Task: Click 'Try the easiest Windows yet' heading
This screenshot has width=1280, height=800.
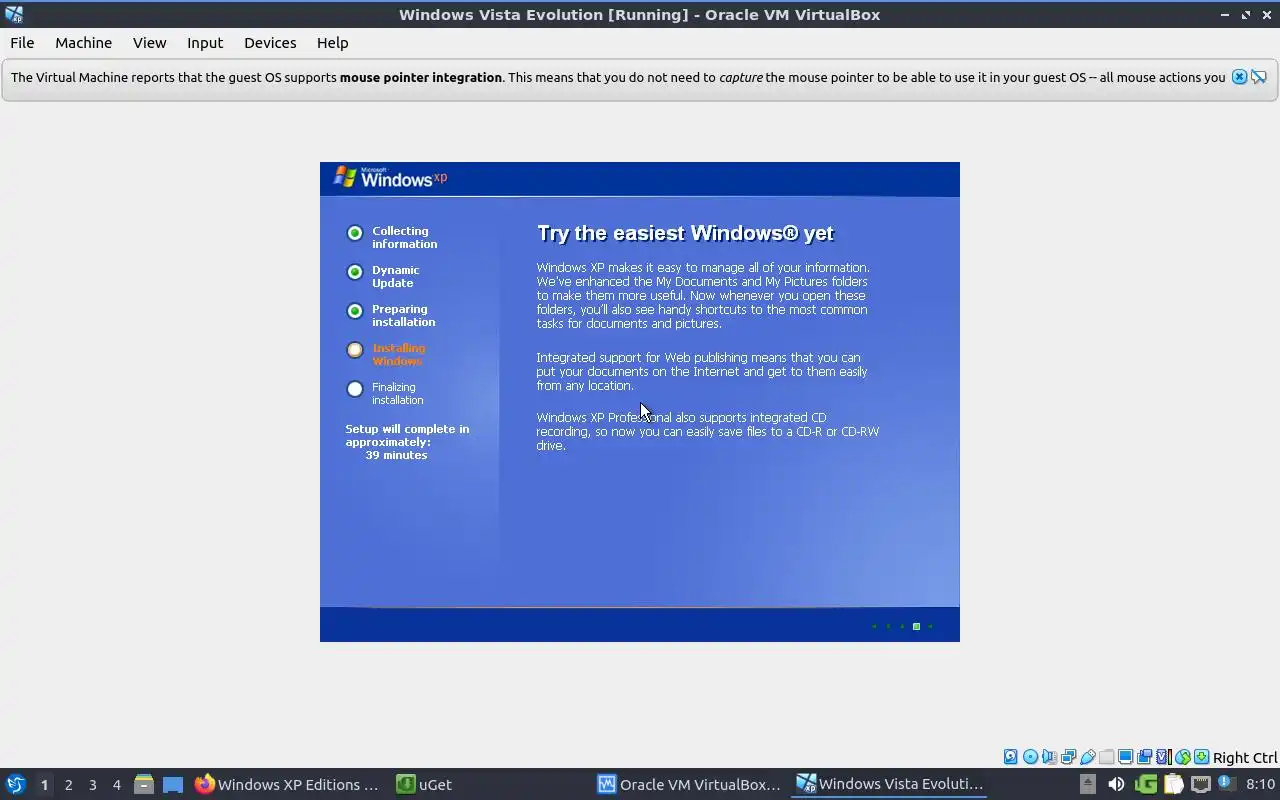Action: click(685, 233)
